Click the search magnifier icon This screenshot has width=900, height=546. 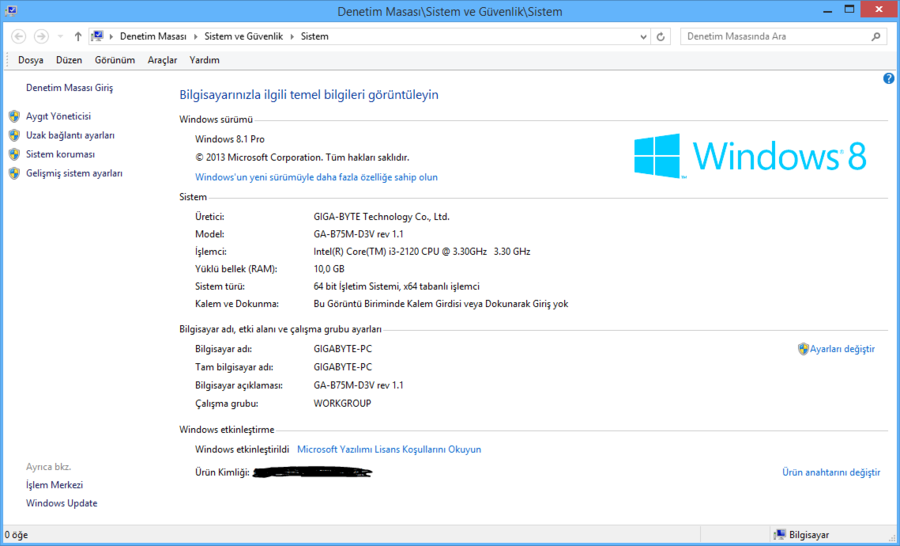(x=876, y=36)
